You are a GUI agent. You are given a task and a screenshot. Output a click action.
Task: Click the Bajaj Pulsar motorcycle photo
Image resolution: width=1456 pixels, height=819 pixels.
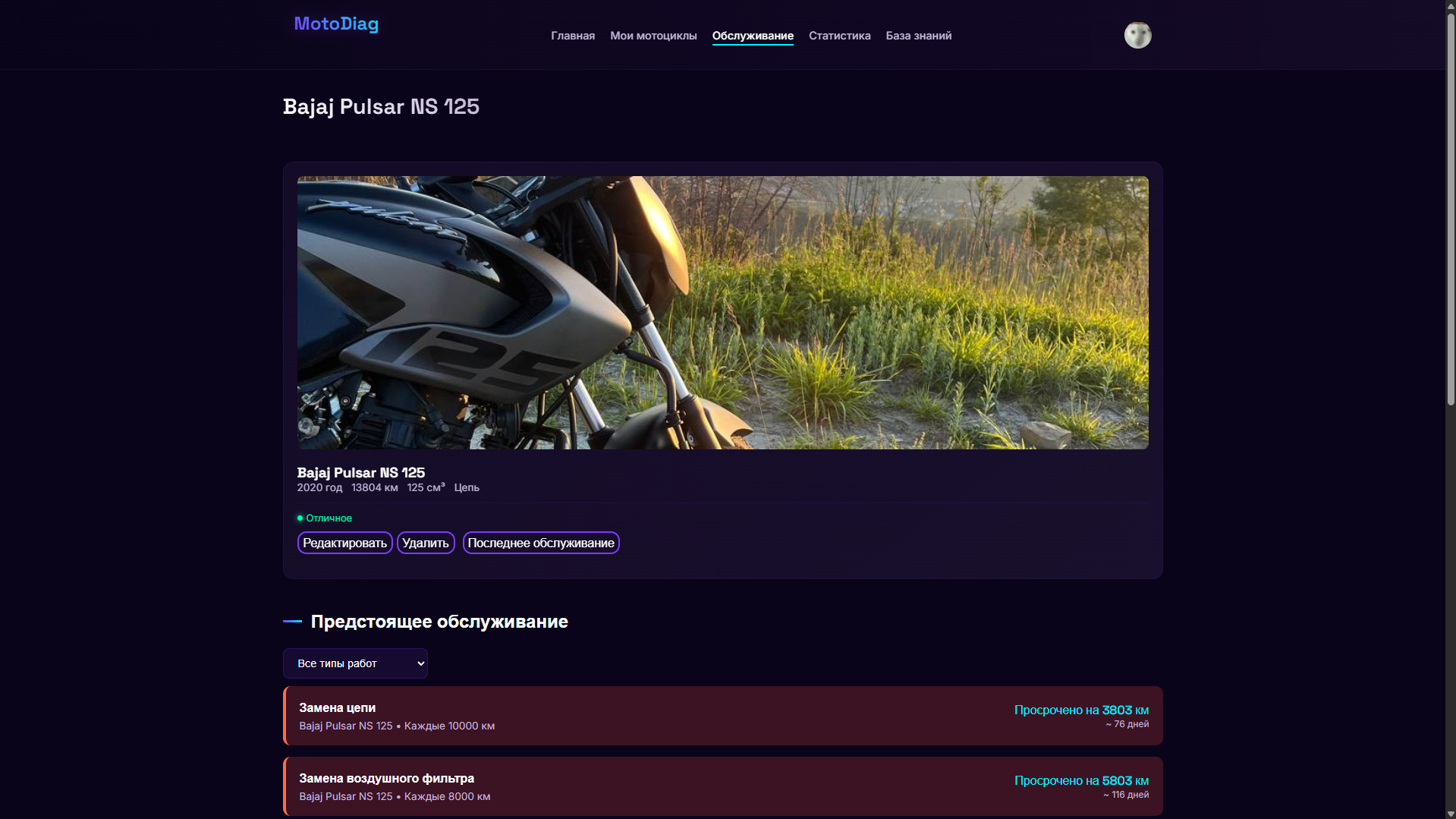coord(723,313)
